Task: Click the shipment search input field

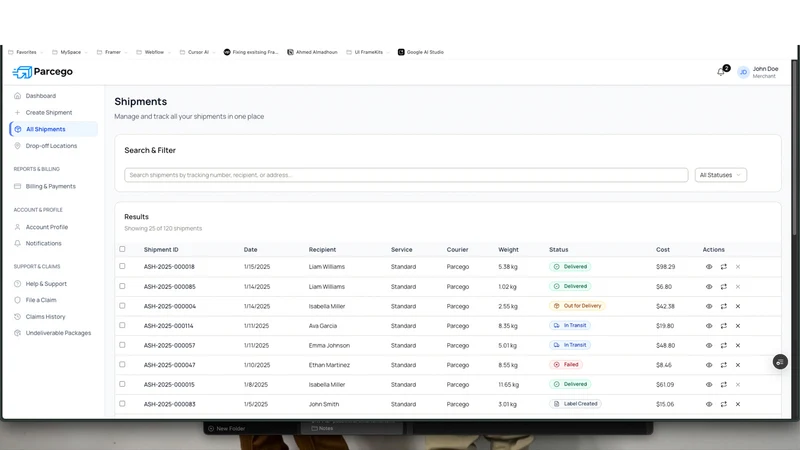Action: click(406, 175)
